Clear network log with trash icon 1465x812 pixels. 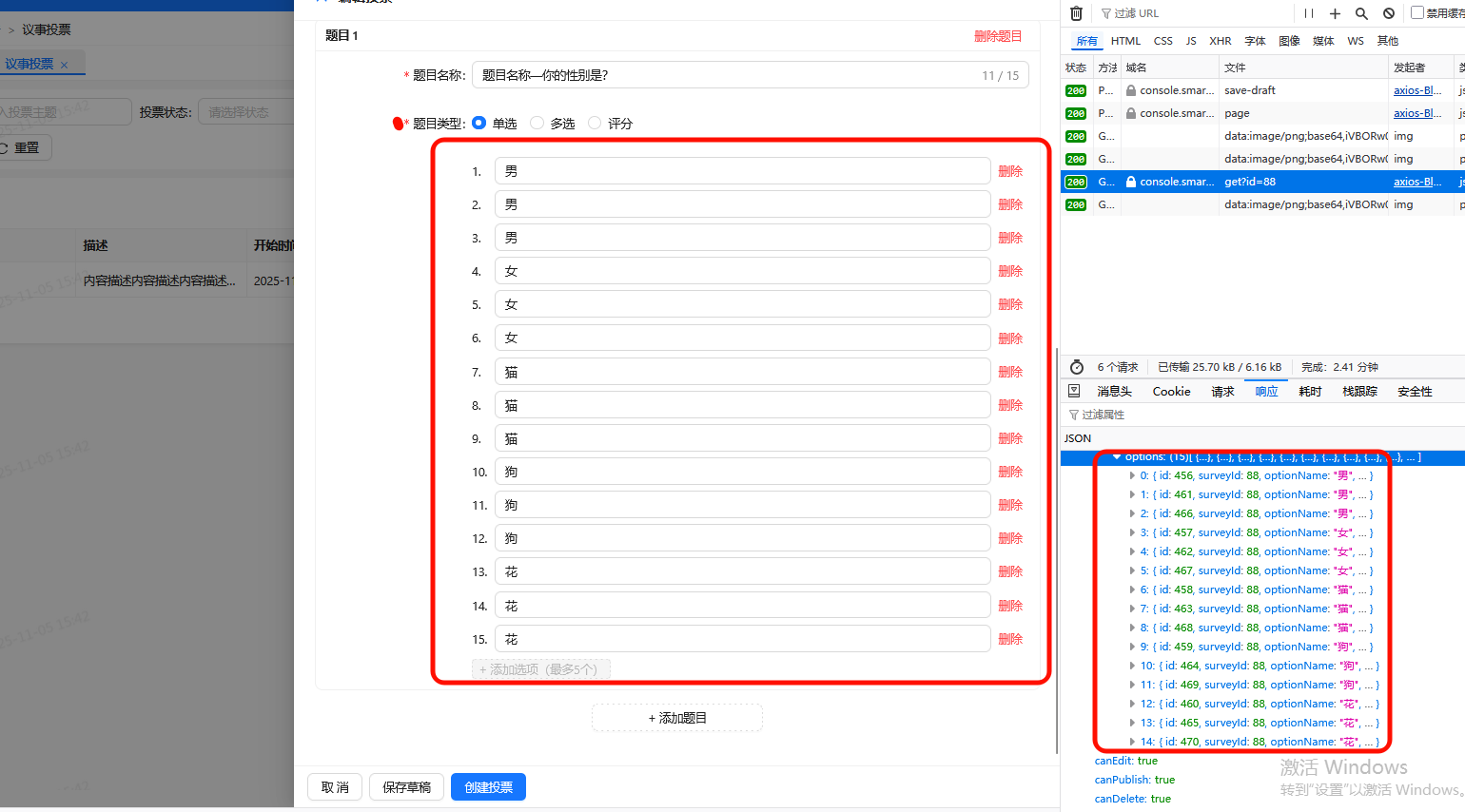[x=1076, y=13]
